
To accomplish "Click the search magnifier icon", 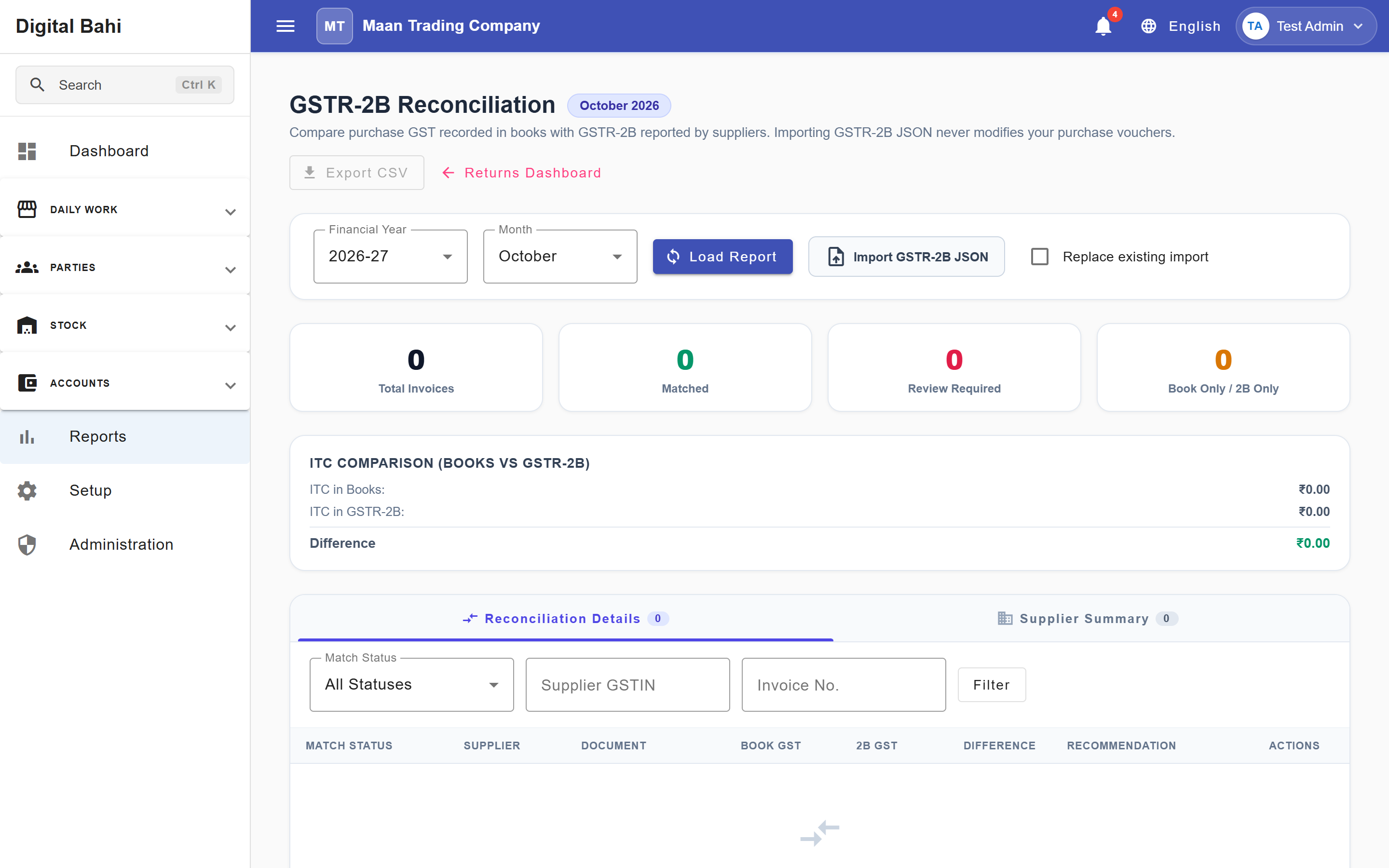I will pos(37,85).
